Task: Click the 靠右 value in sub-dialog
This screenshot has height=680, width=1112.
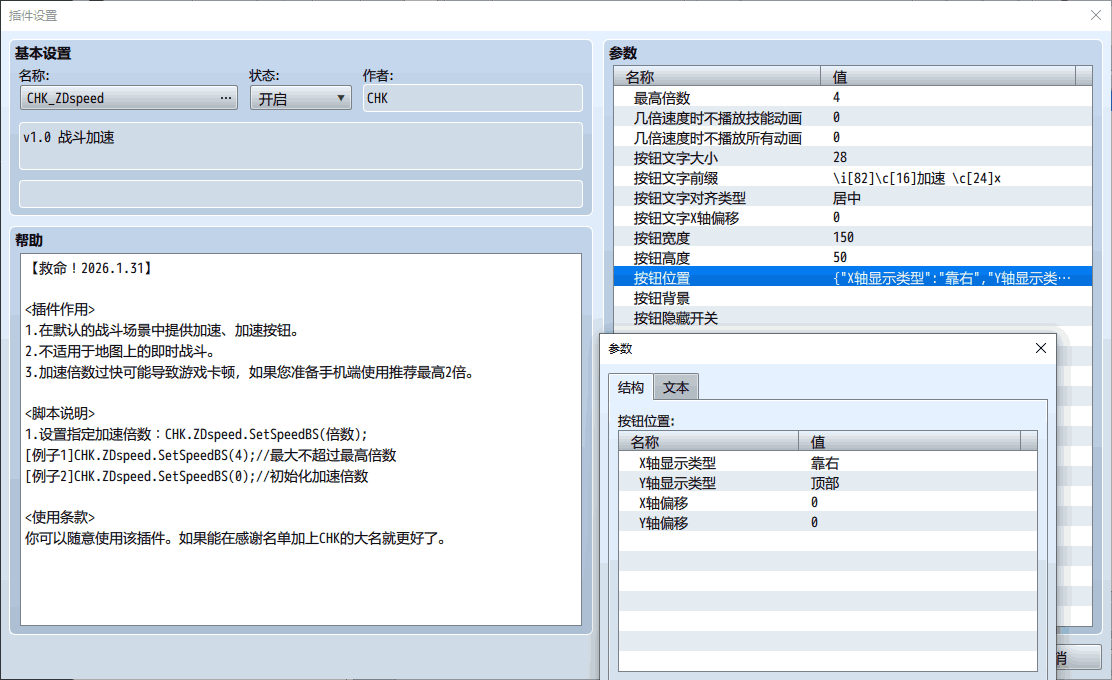Action: point(825,462)
